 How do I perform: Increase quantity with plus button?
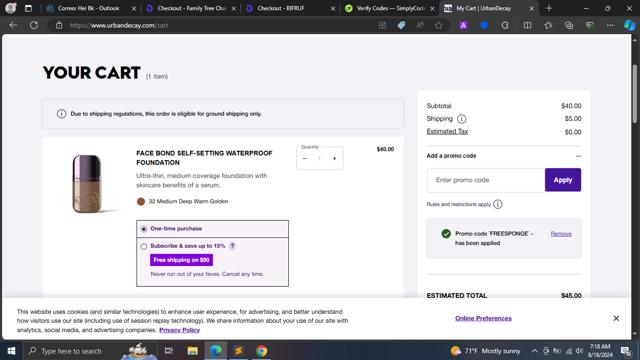tap(334, 158)
